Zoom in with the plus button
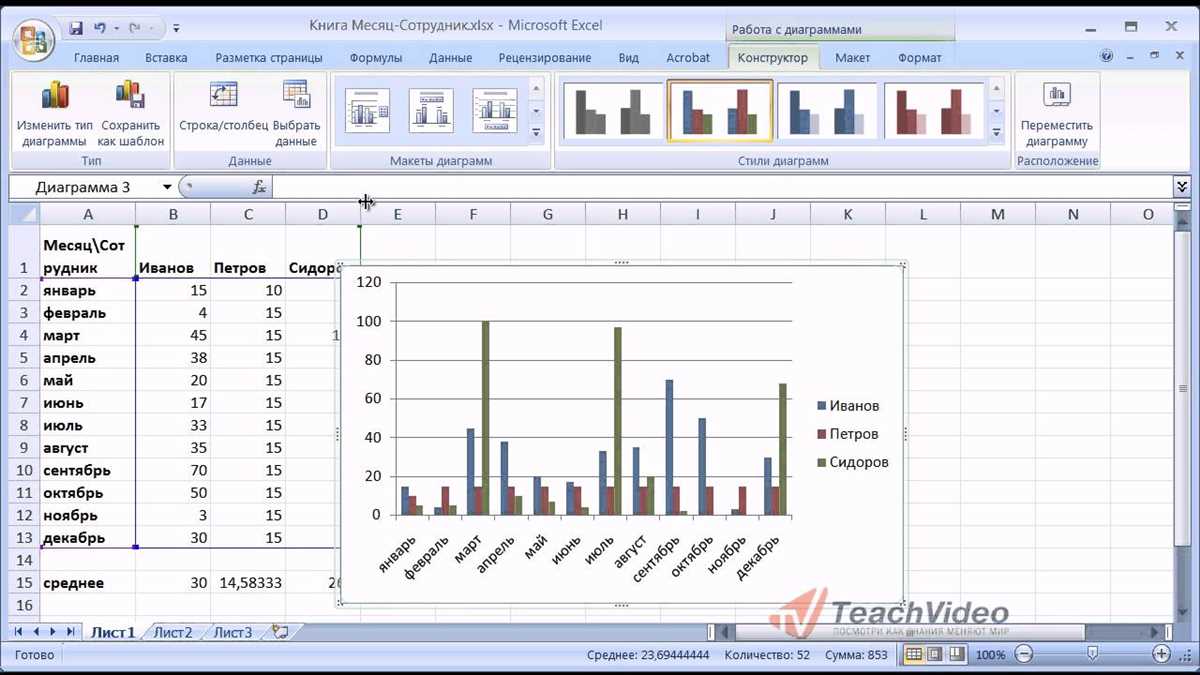The width and height of the screenshot is (1200, 675). 1161,654
